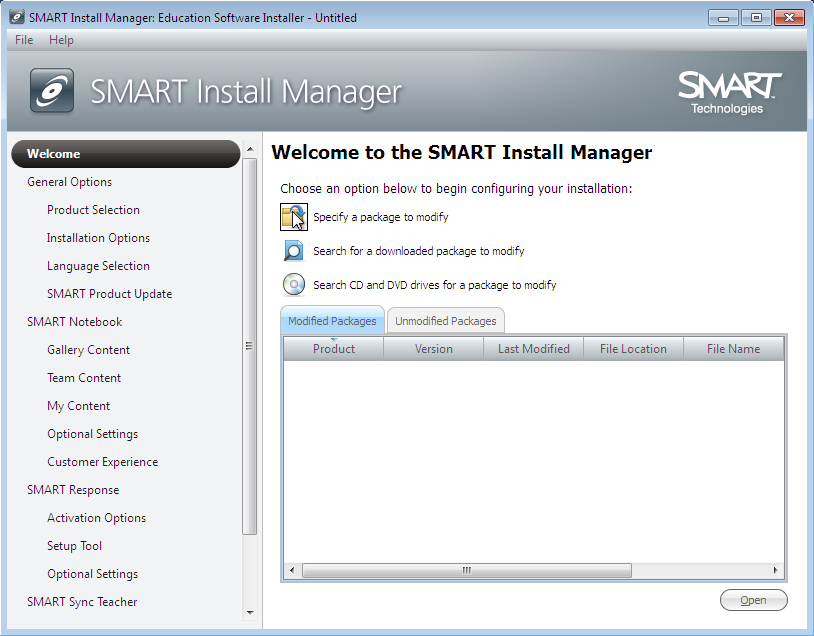The width and height of the screenshot is (814, 636).
Task: Click Search for a downloaded package link
Action: [418, 251]
